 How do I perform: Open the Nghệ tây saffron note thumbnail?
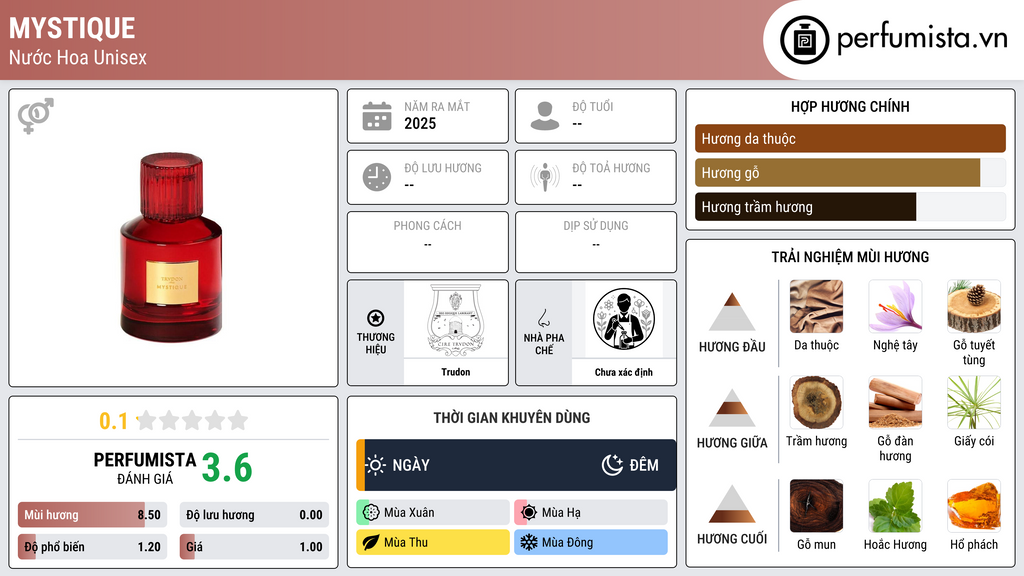(x=895, y=307)
